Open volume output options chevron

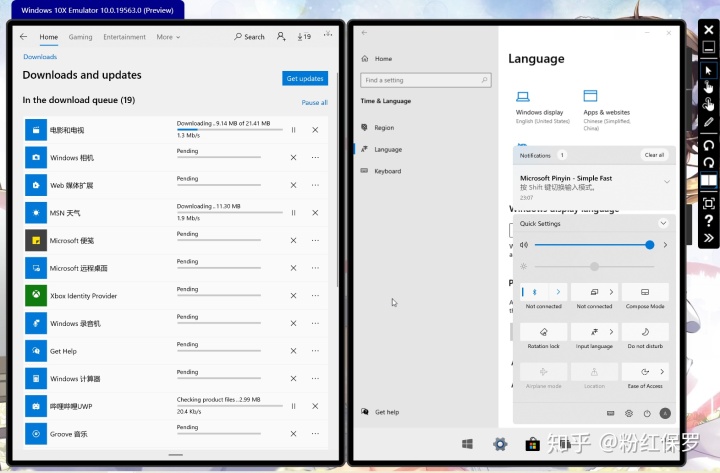(665, 245)
